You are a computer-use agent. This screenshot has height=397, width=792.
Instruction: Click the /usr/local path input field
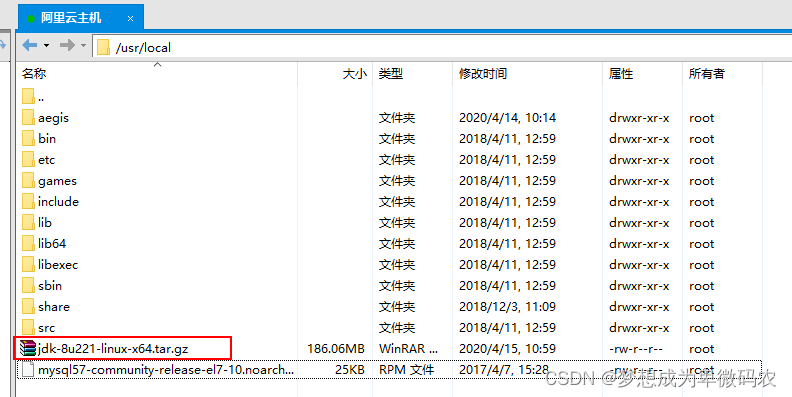pos(442,47)
